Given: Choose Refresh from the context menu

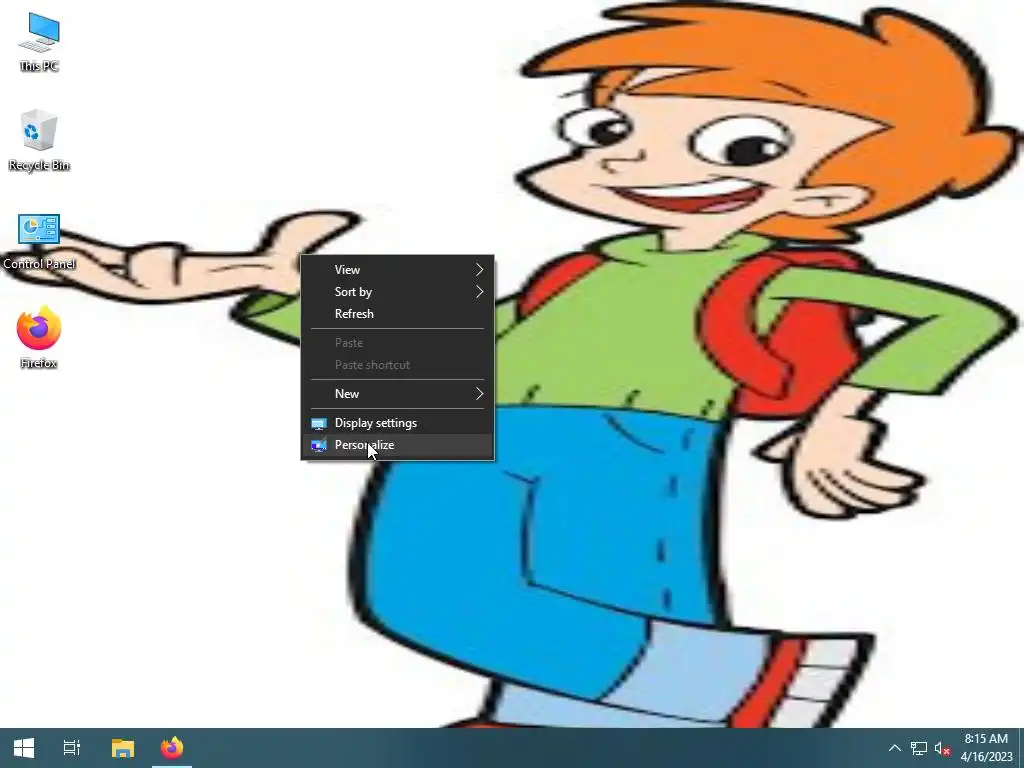Looking at the screenshot, I should click(x=397, y=314).
